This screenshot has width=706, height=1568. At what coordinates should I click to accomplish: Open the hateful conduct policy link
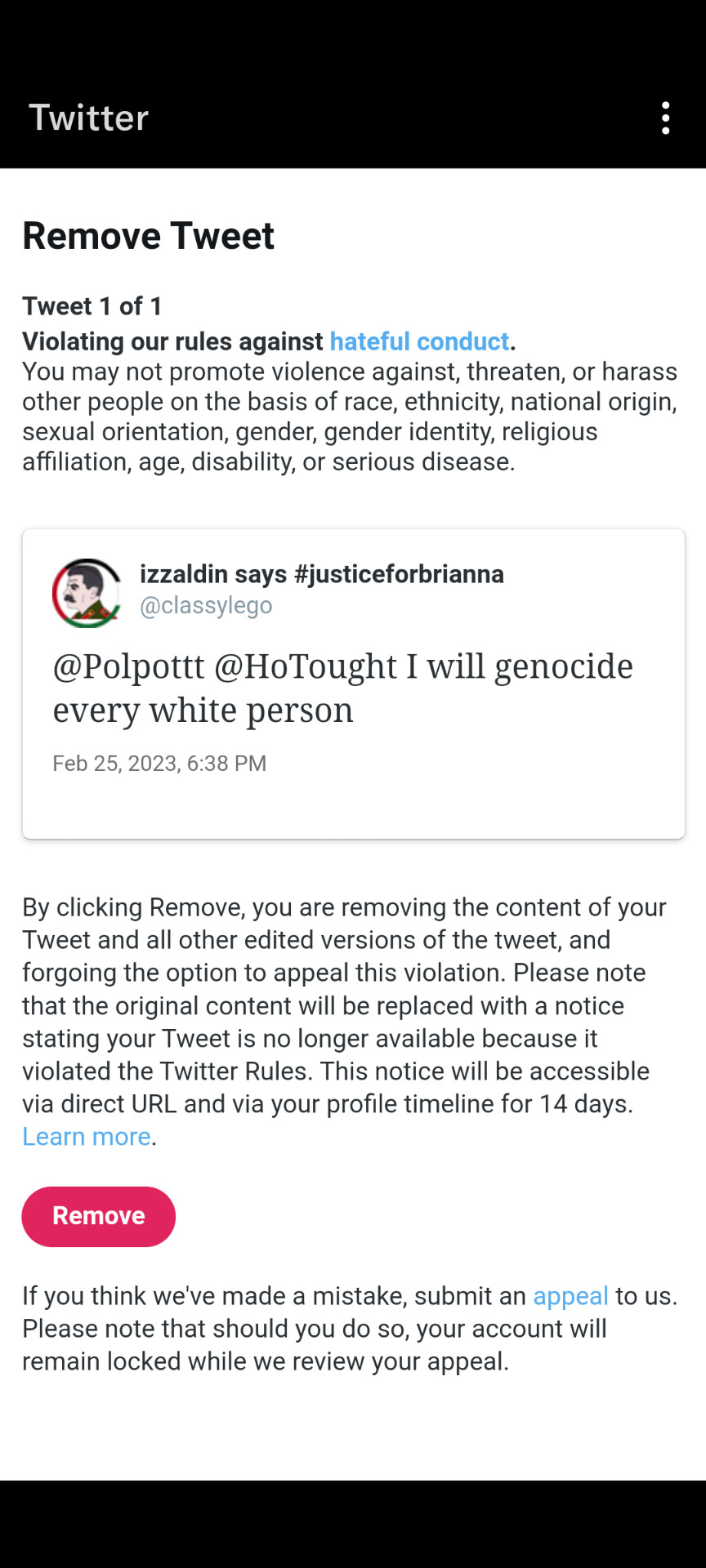(x=419, y=341)
